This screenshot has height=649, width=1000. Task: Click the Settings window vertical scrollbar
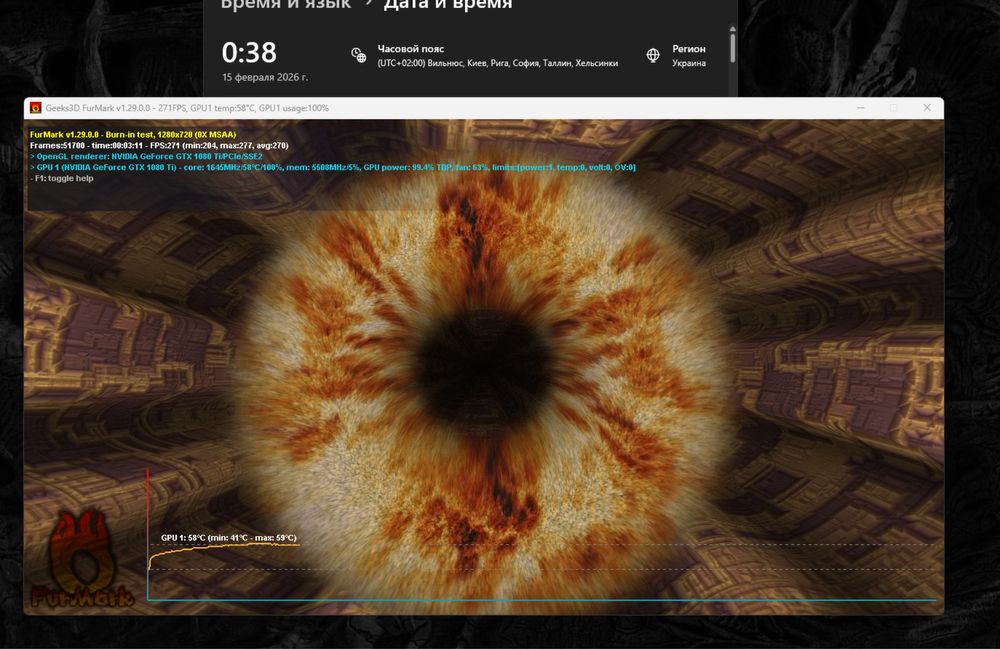click(x=733, y=47)
